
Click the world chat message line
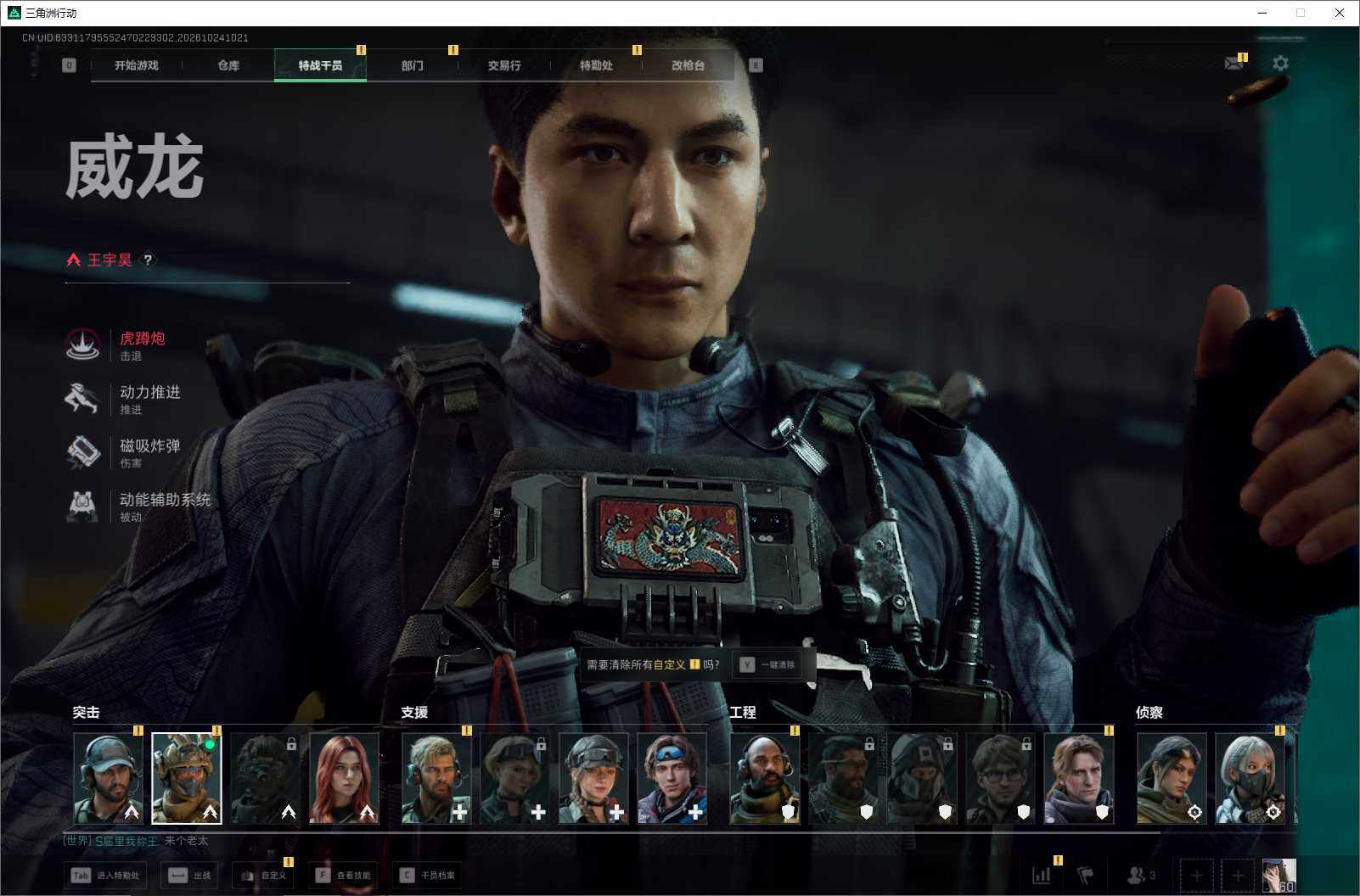(136, 841)
